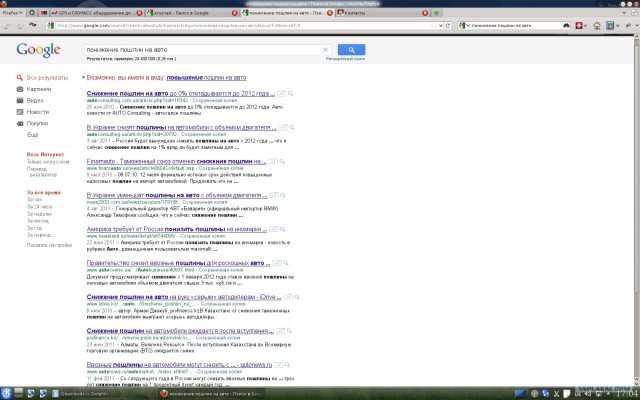
Task: Expand 'Ещё' in sidebar
Action: pyautogui.click(x=33, y=135)
